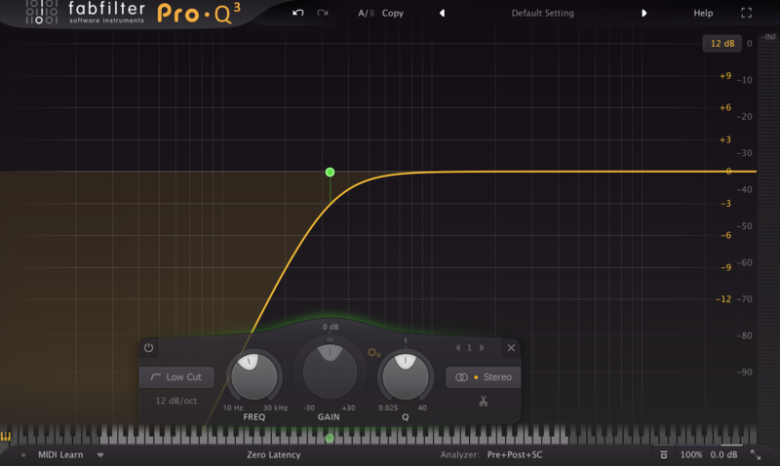
Task: Select previous band arrow
Action: coord(458,348)
